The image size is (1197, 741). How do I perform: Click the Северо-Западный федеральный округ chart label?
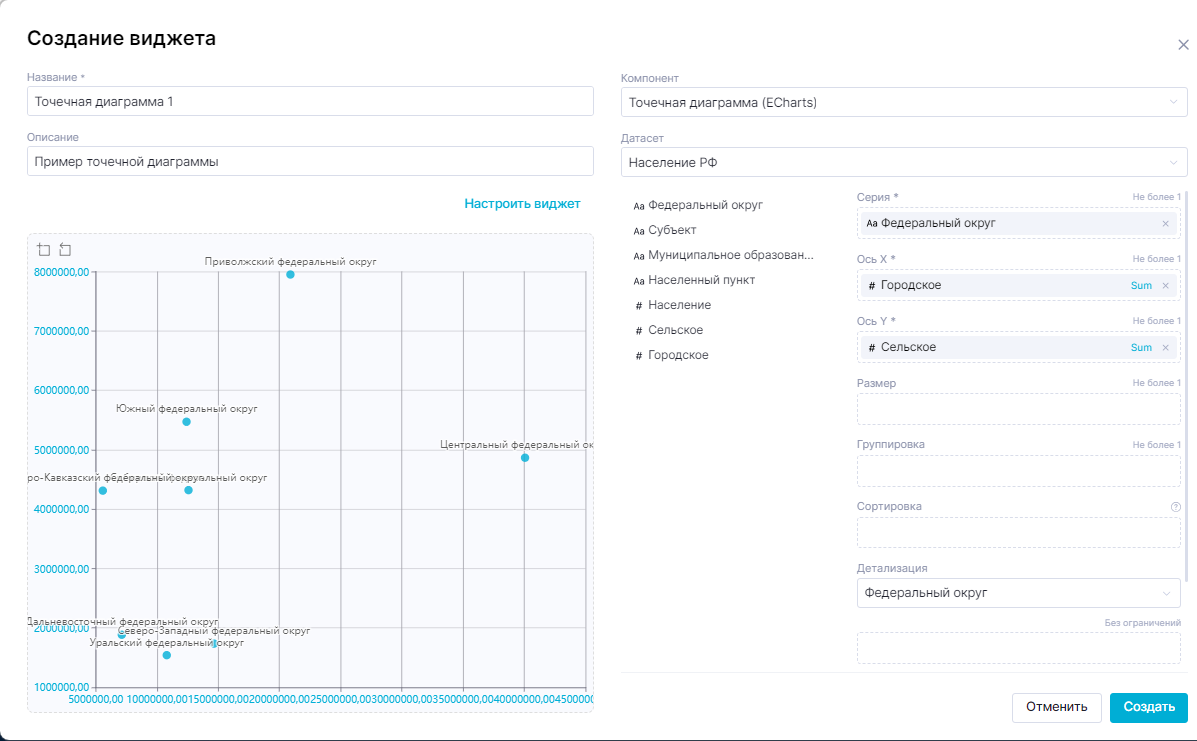pyautogui.click(x=215, y=631)
